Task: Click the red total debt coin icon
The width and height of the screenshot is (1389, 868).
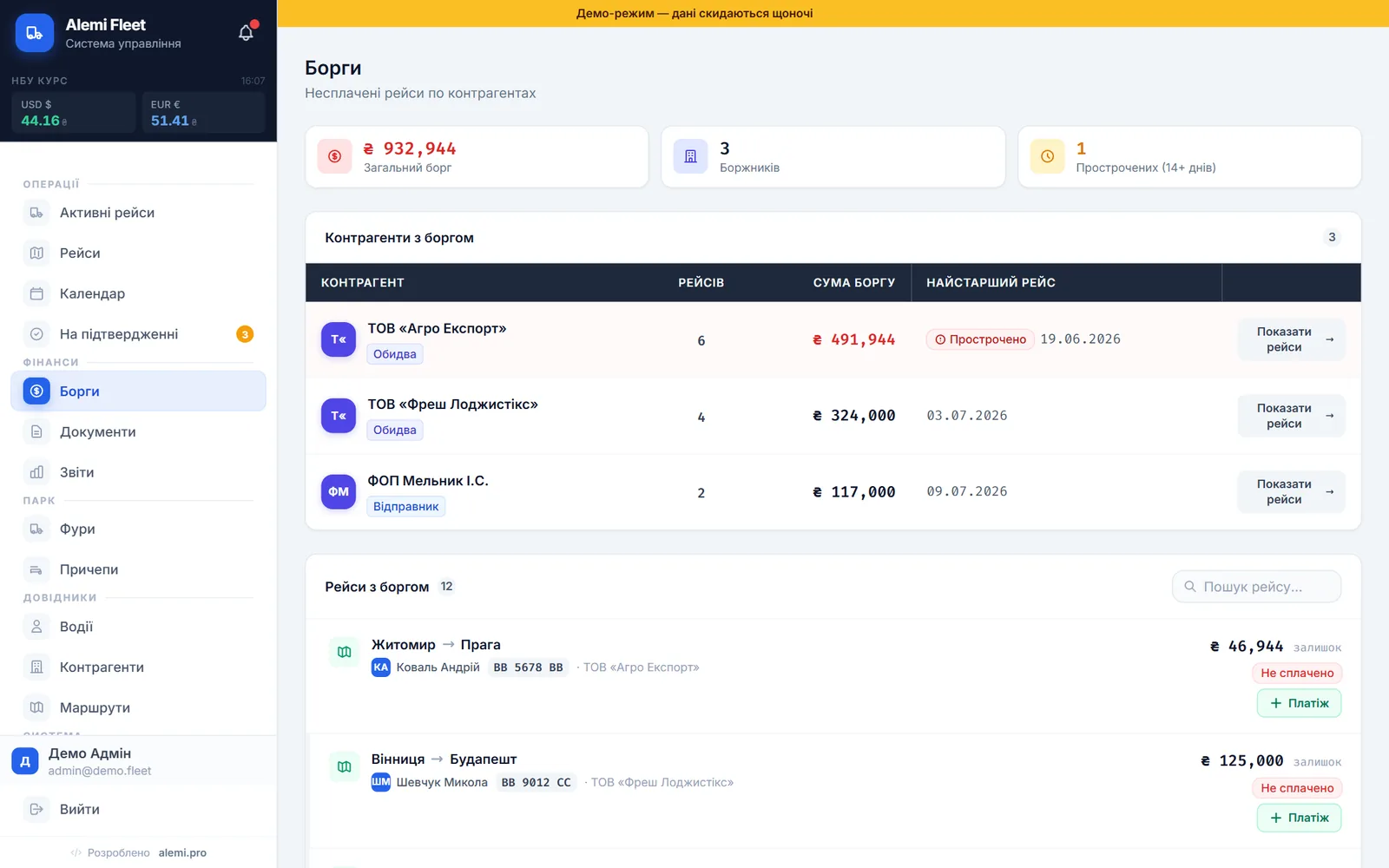Action: coord(334,156)
